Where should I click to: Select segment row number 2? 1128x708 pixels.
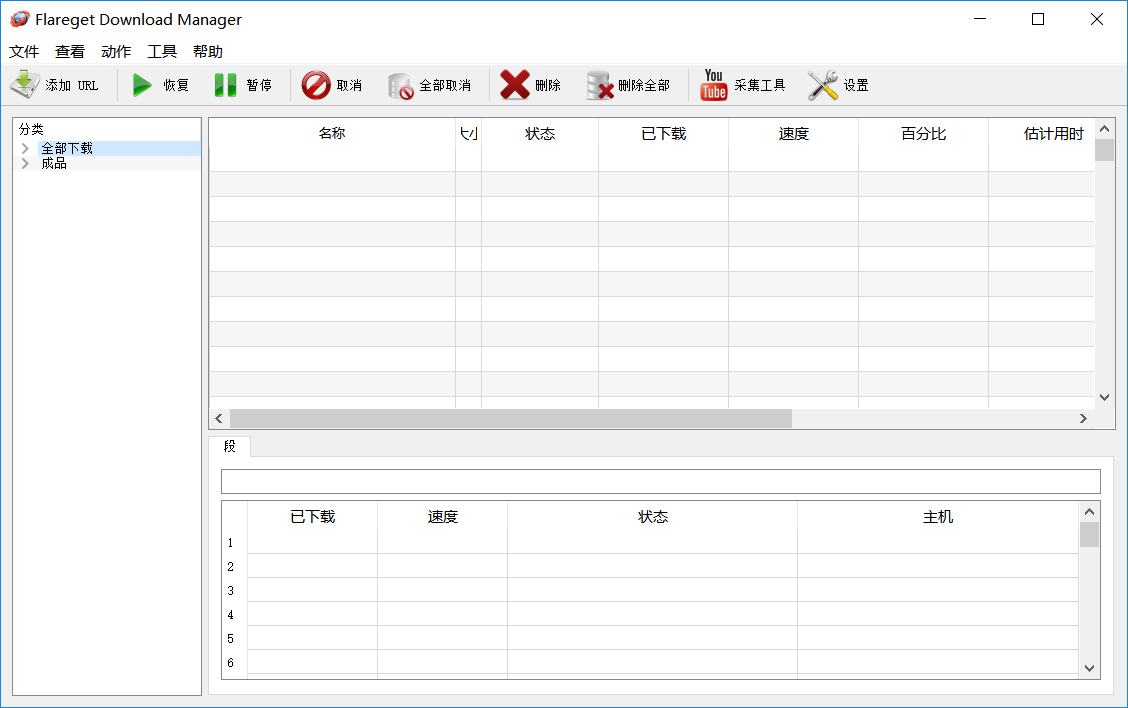[230, 567]
